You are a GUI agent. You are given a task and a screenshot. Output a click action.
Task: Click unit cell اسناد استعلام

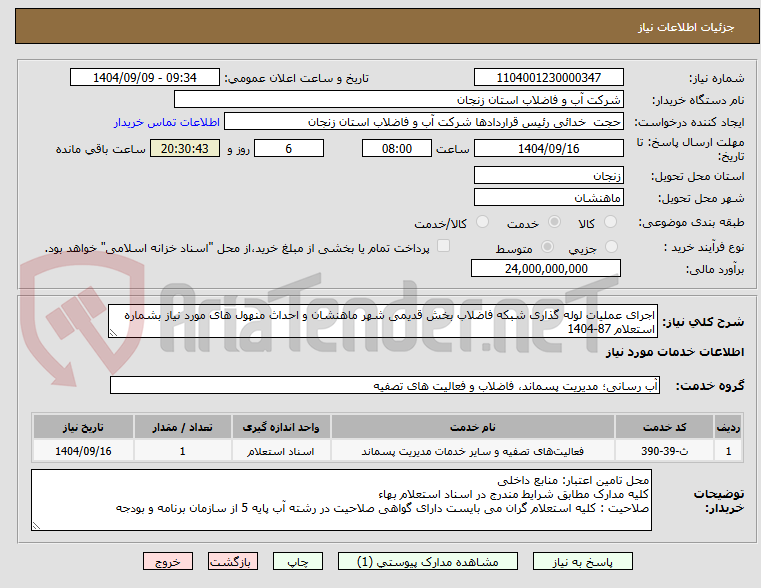(281, 451)
